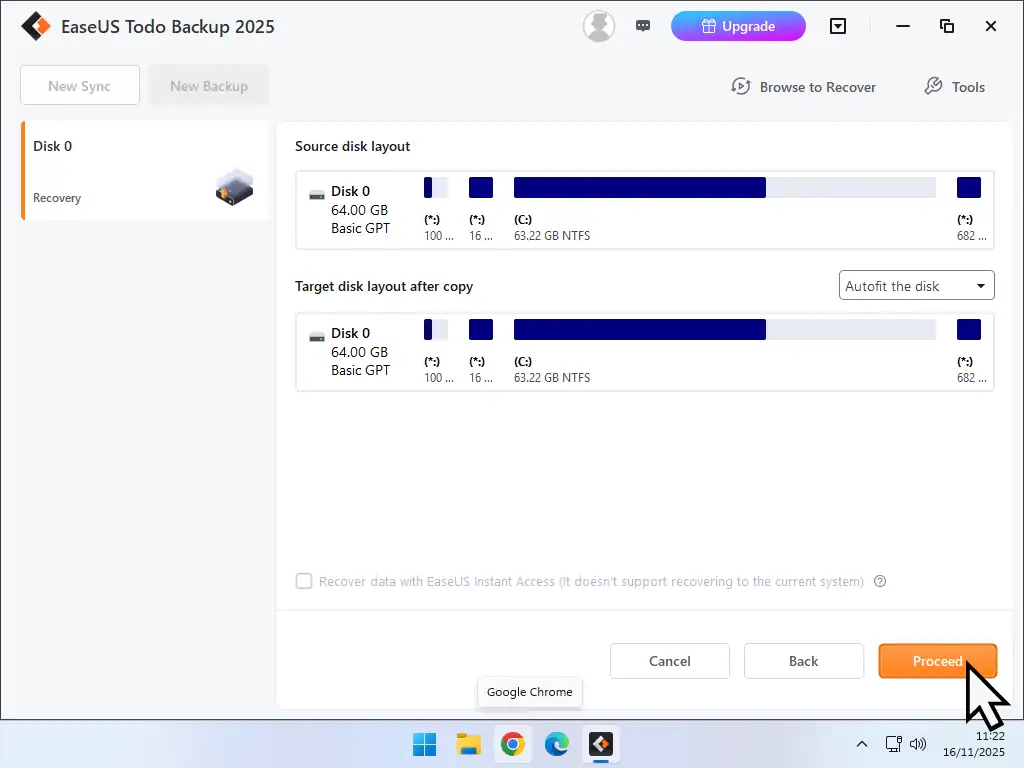Viewport: 1024px width, 768px height.
Task: Open the Tools menu via wrench icon
Action: point(933,87)
